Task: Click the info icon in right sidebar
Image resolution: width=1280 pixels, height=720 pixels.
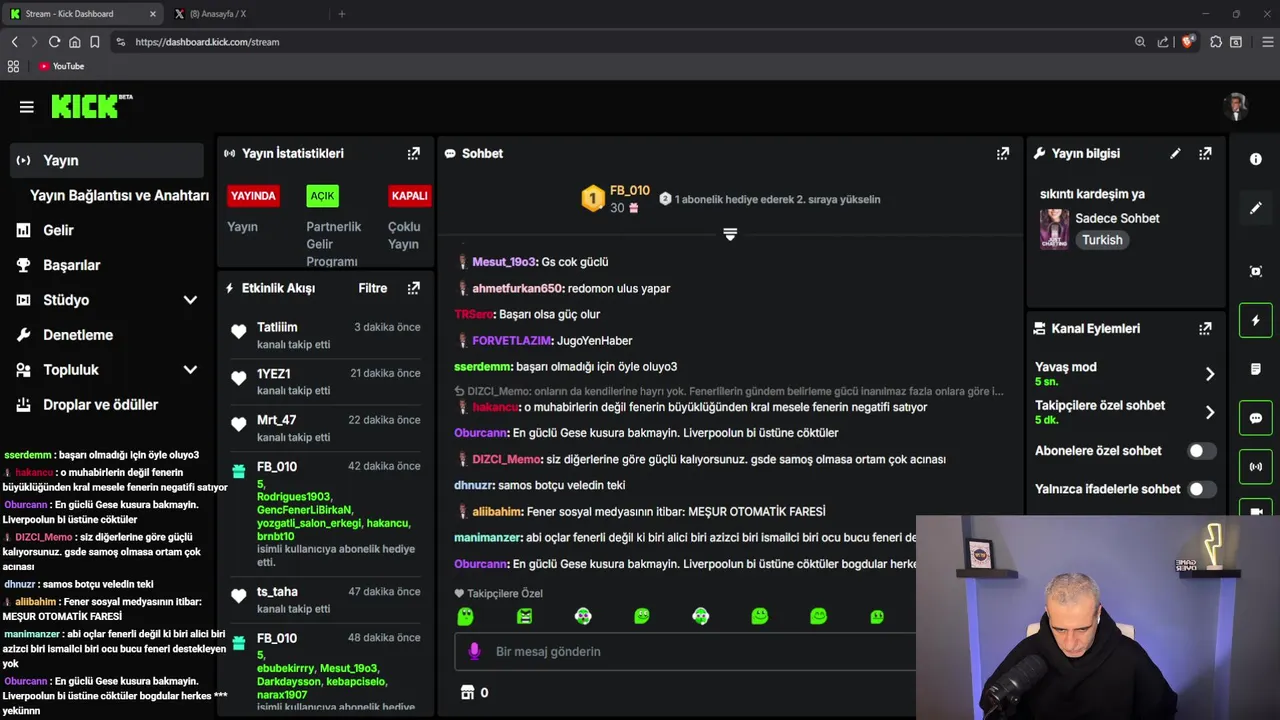Action: pos(1256,159)
